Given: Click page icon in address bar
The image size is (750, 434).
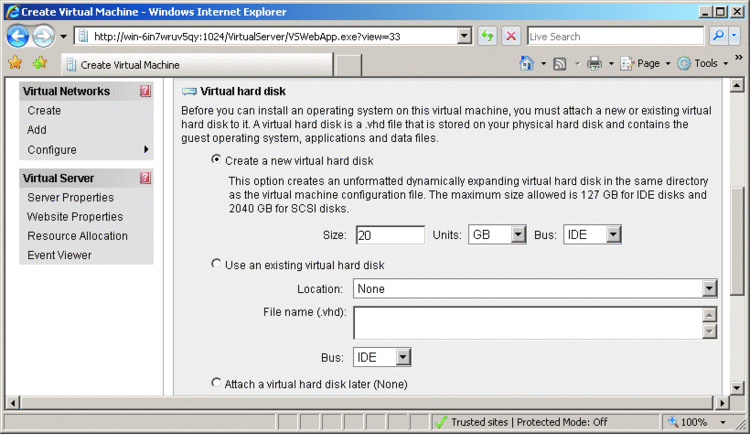Looking at the screenshot, I should [83, 36].
